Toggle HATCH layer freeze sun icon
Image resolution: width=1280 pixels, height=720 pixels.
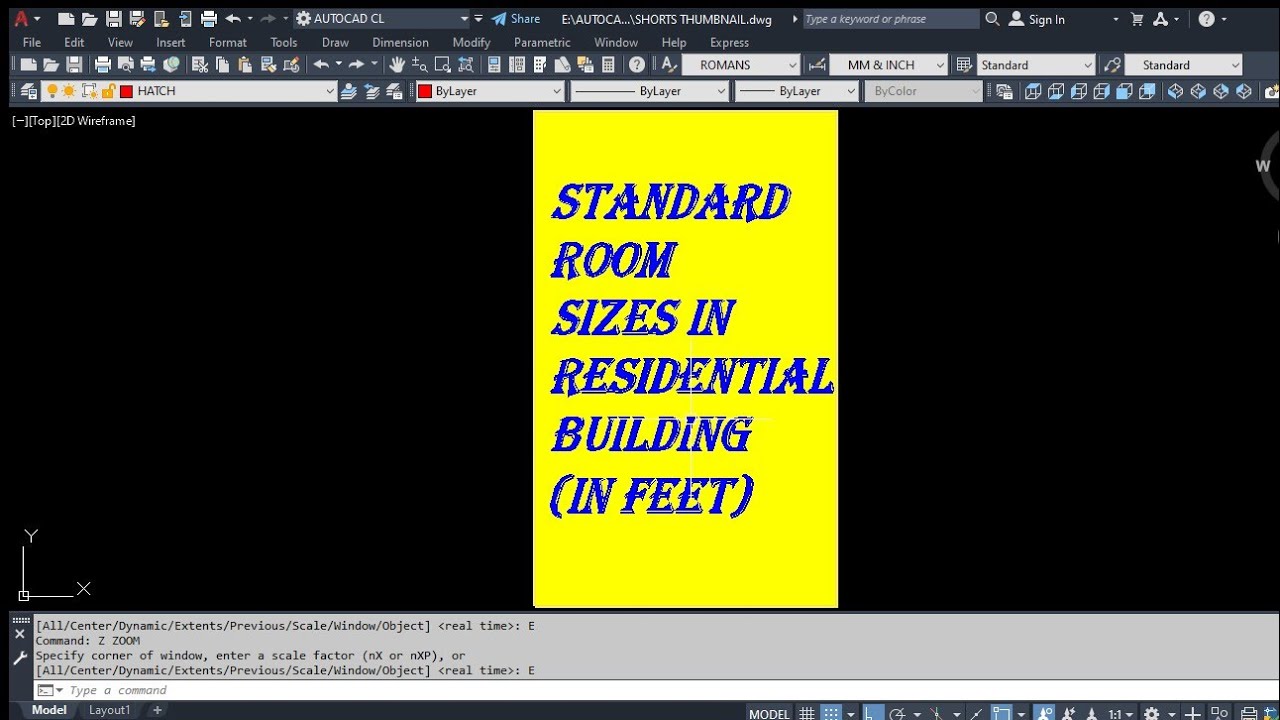69,91
